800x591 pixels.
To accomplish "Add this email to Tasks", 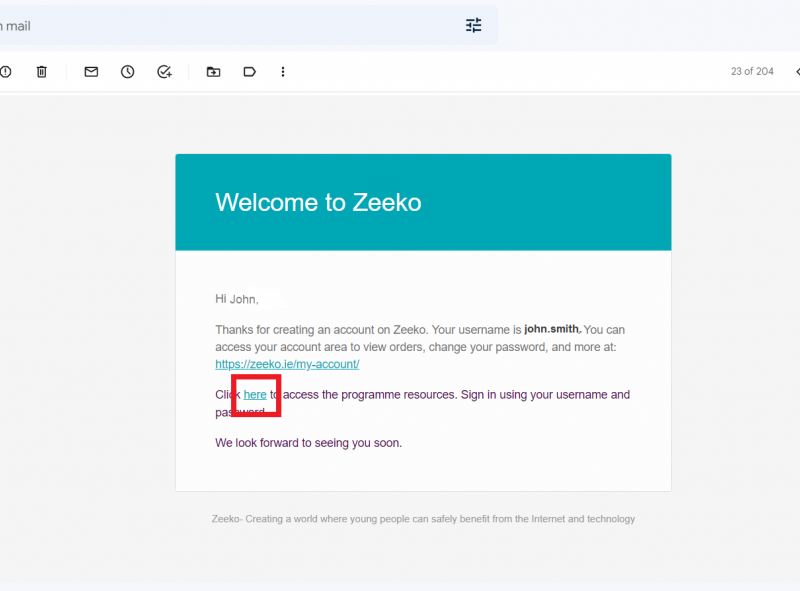I will pos(164,72).
